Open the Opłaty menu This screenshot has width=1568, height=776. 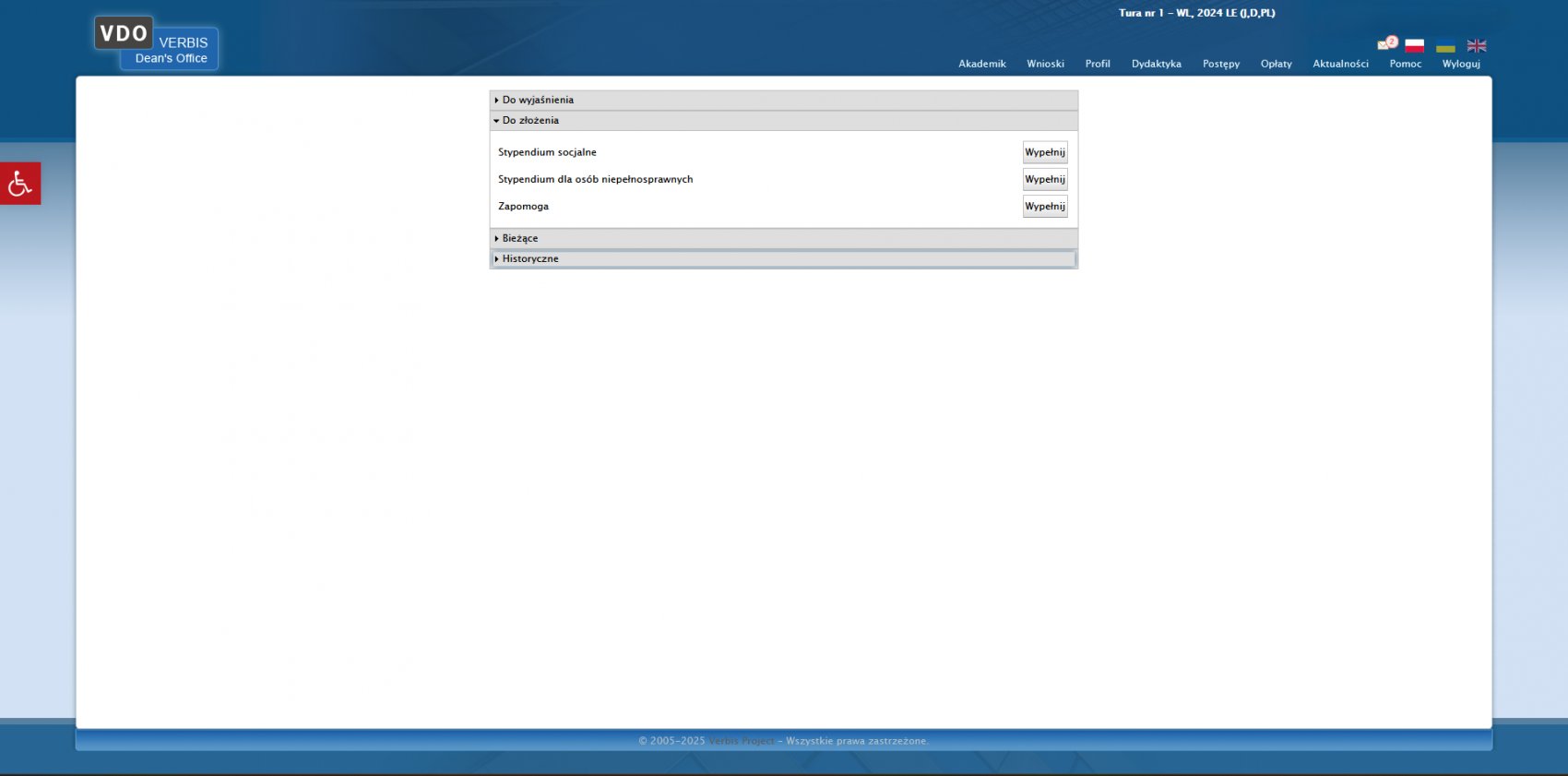pos(1276,64)
